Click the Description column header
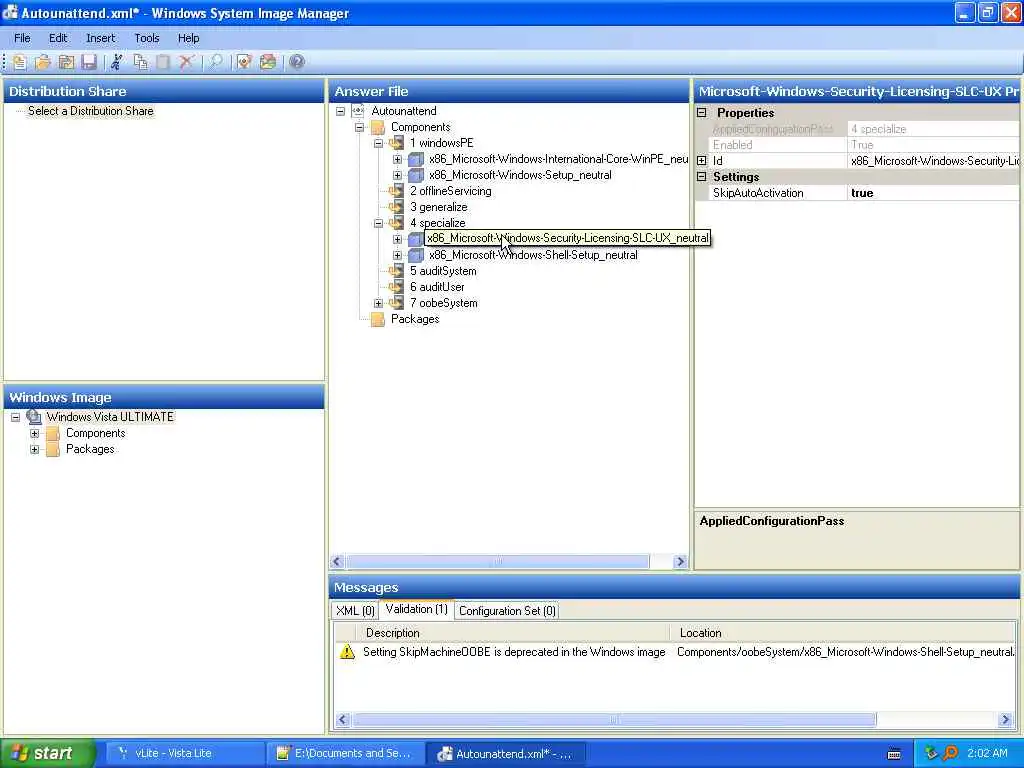The height and width of the screenshot is (768, 1024). click(513, 633)
